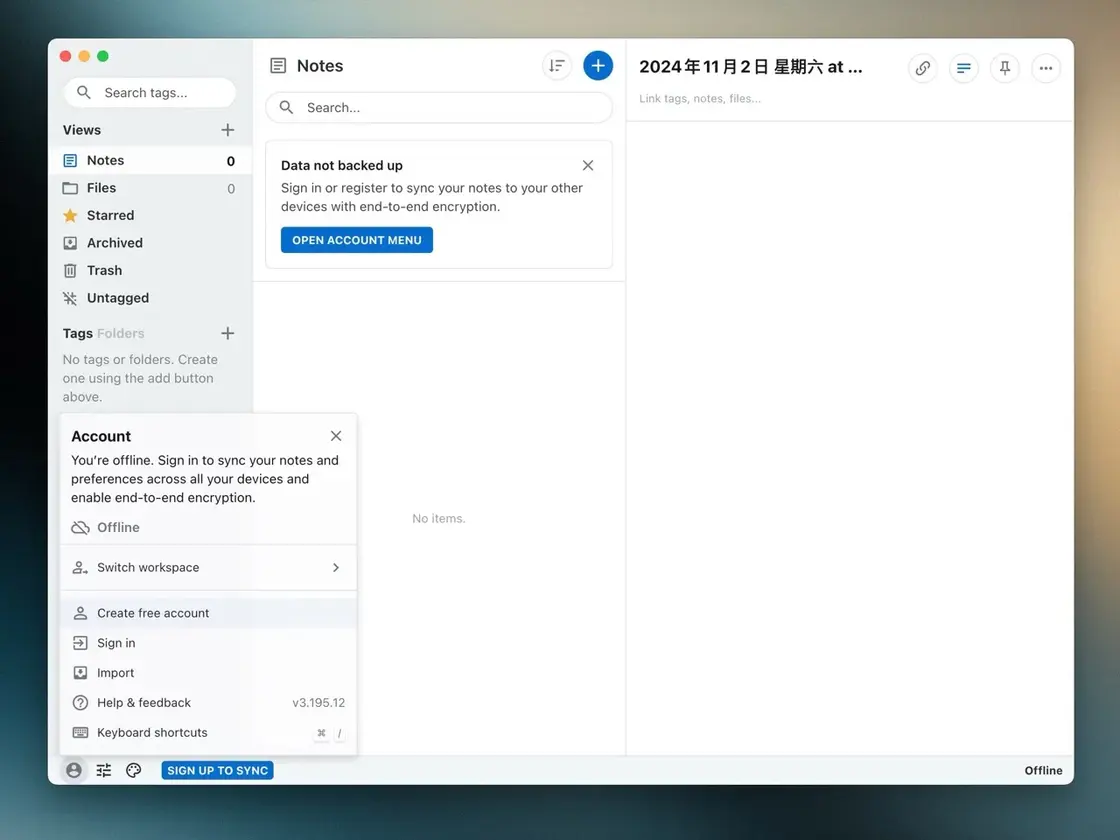Switch to the Folders label beside Tags
This screenshot has width=1120, height=840.
[121, 333]
